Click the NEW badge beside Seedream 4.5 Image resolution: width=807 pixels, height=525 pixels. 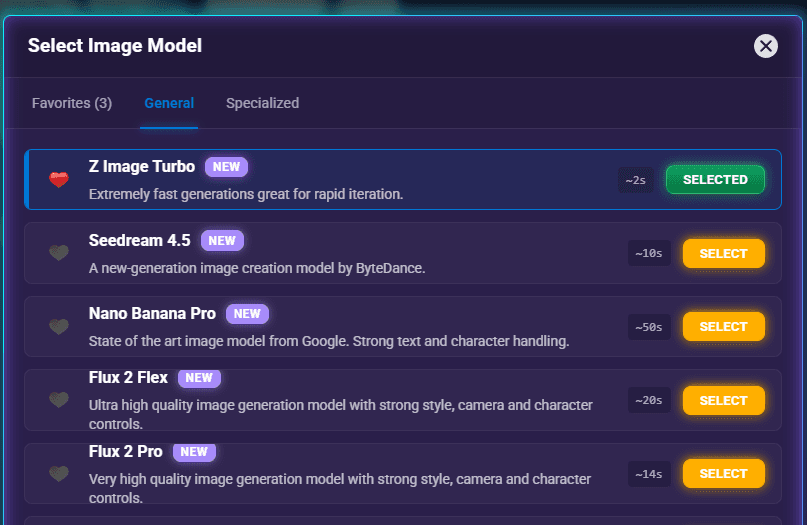[222, 240]
